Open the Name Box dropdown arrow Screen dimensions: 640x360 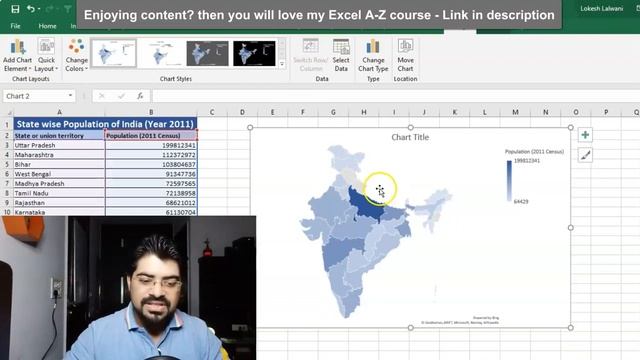tap(70, 96)
